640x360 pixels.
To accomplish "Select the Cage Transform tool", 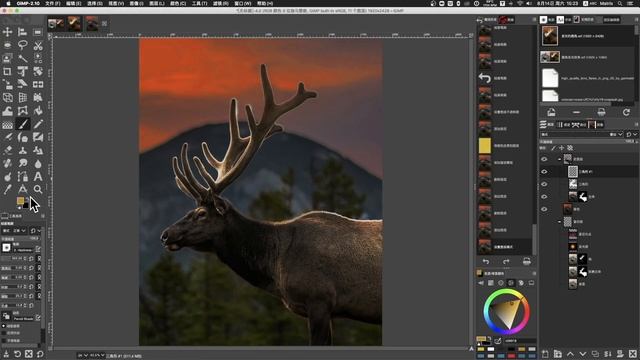I will tap(22, 111).
